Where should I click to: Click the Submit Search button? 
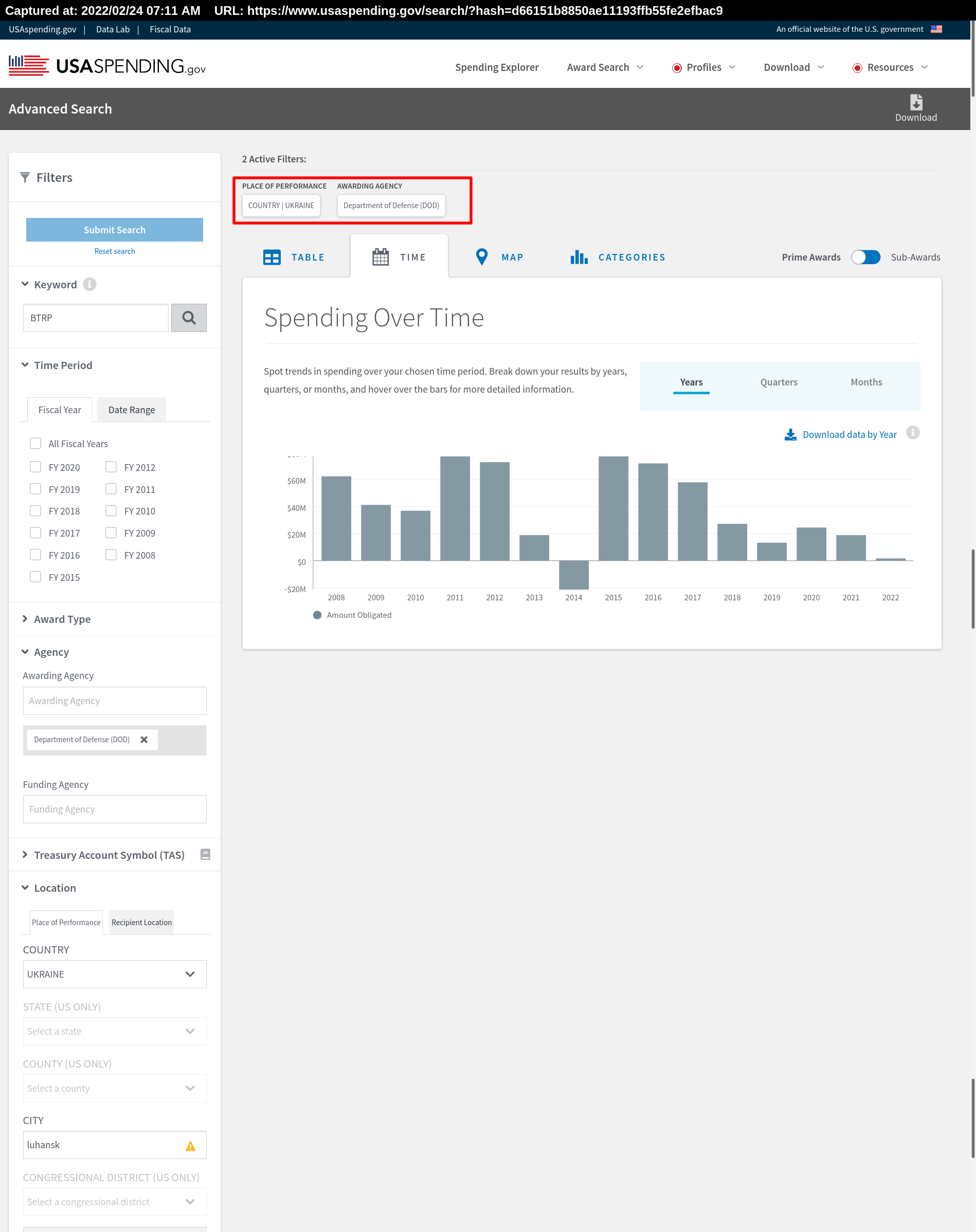[x=114, y=230]
